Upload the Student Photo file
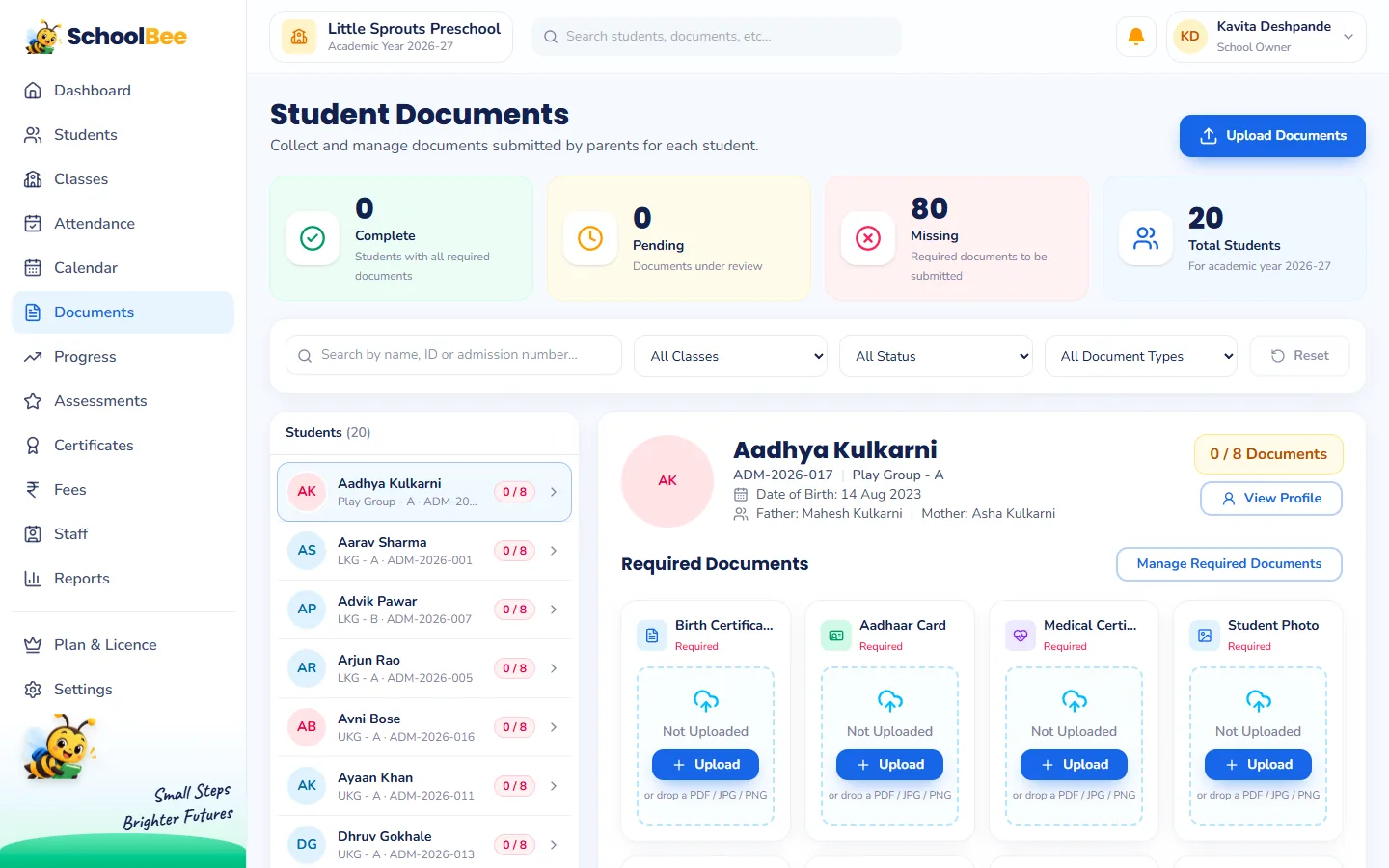 click(x=1258, y=765)
